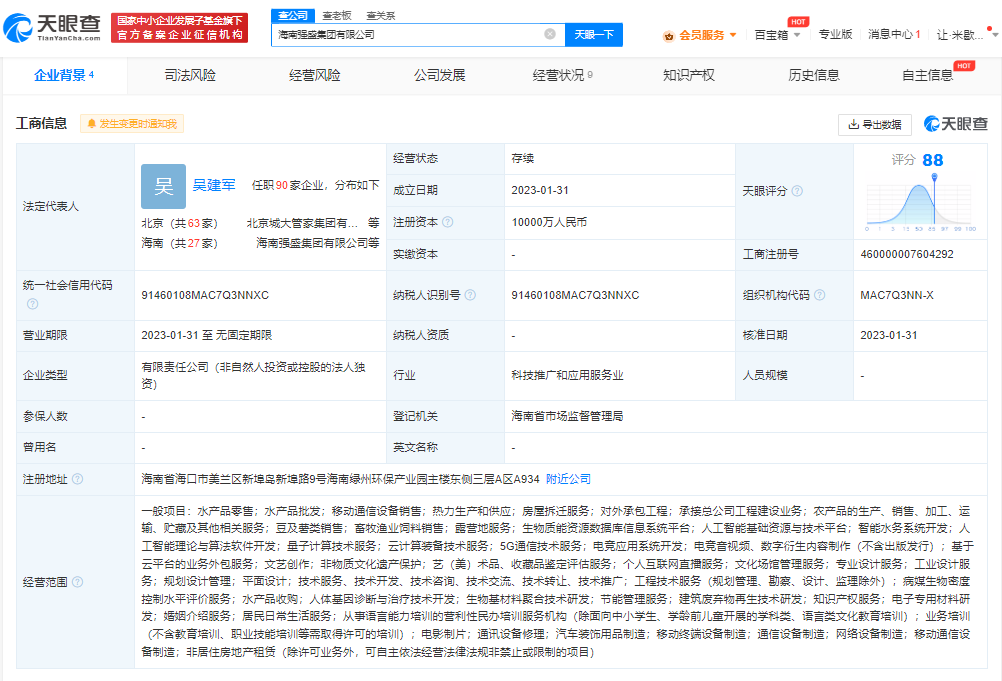
Task: Clear the search box with the X icon
Action: [550, 34]
